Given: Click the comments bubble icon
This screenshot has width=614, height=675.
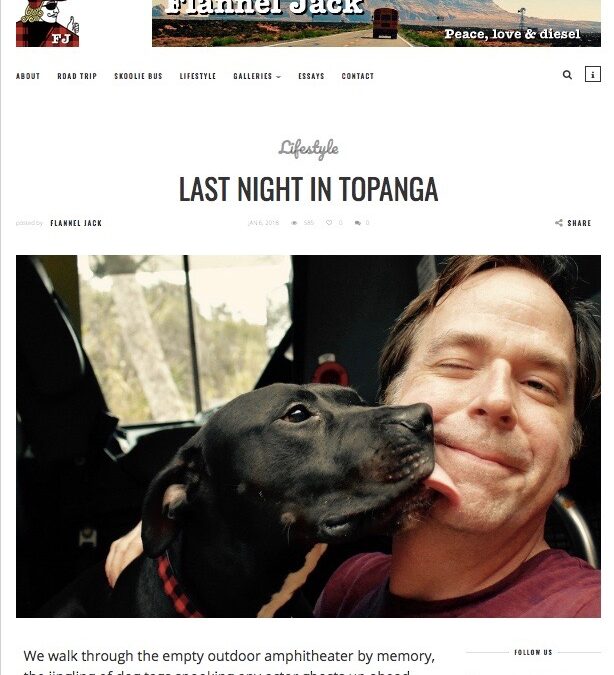Looking at the screenshot, I should tap(357, 223).
